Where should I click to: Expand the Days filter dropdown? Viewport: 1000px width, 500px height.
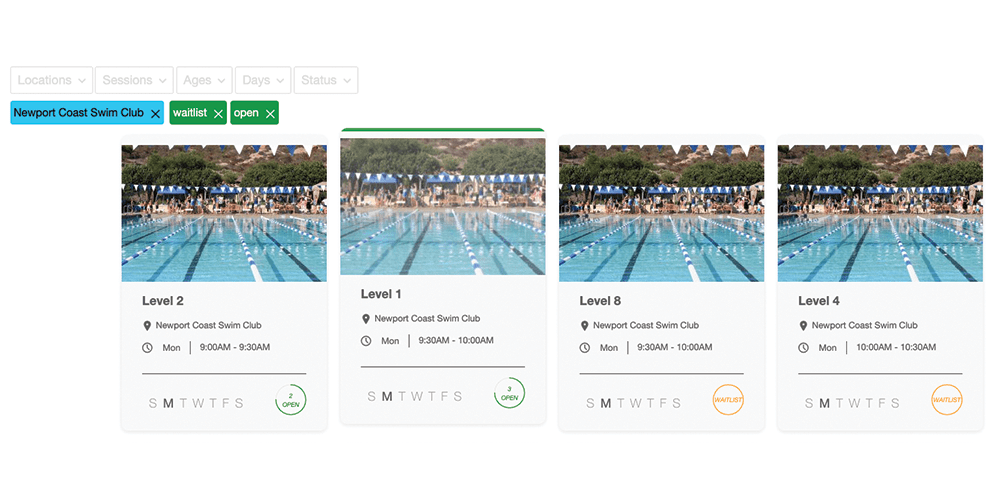click(x=263, y=80)
